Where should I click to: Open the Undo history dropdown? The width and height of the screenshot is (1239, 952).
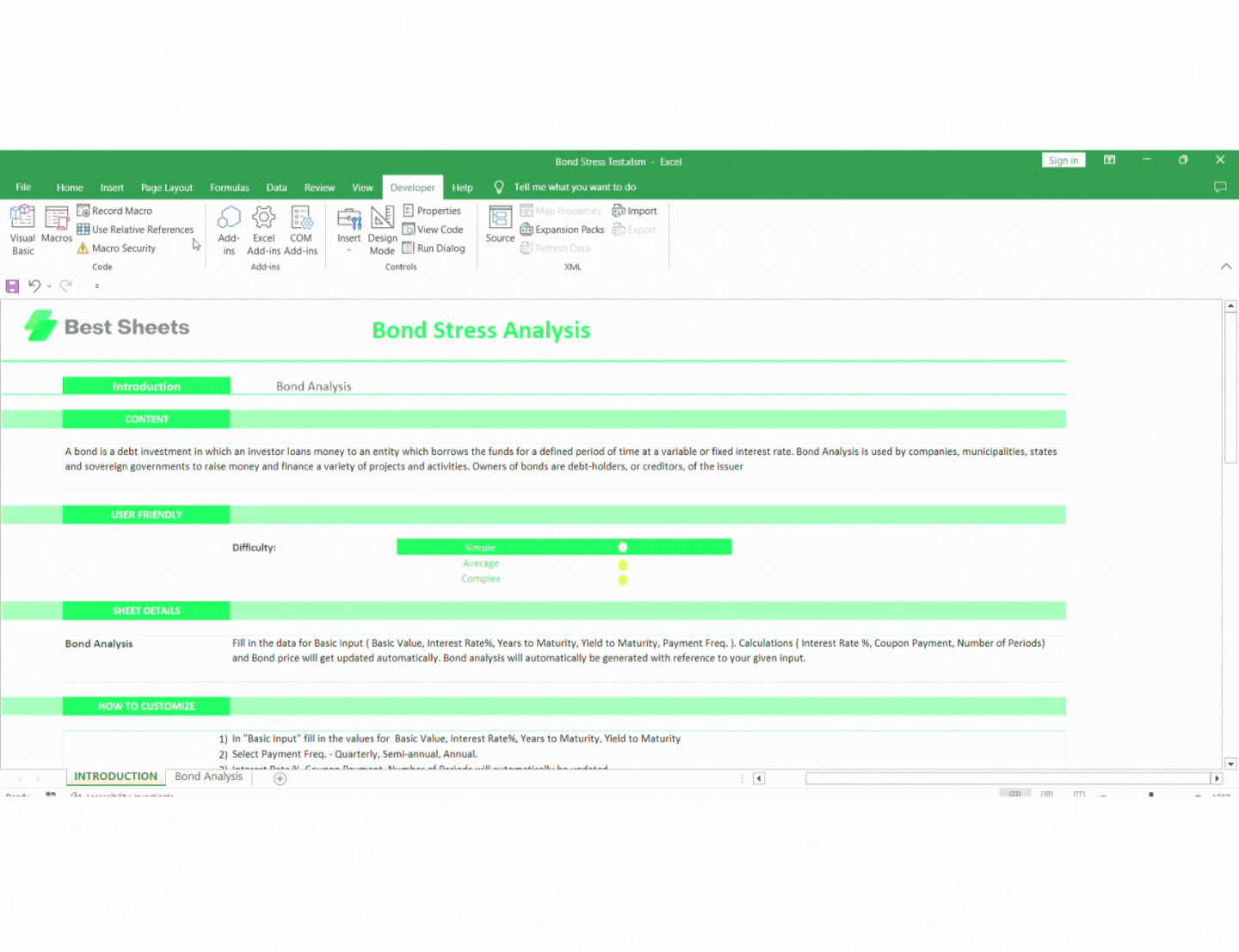click(49, 286)
